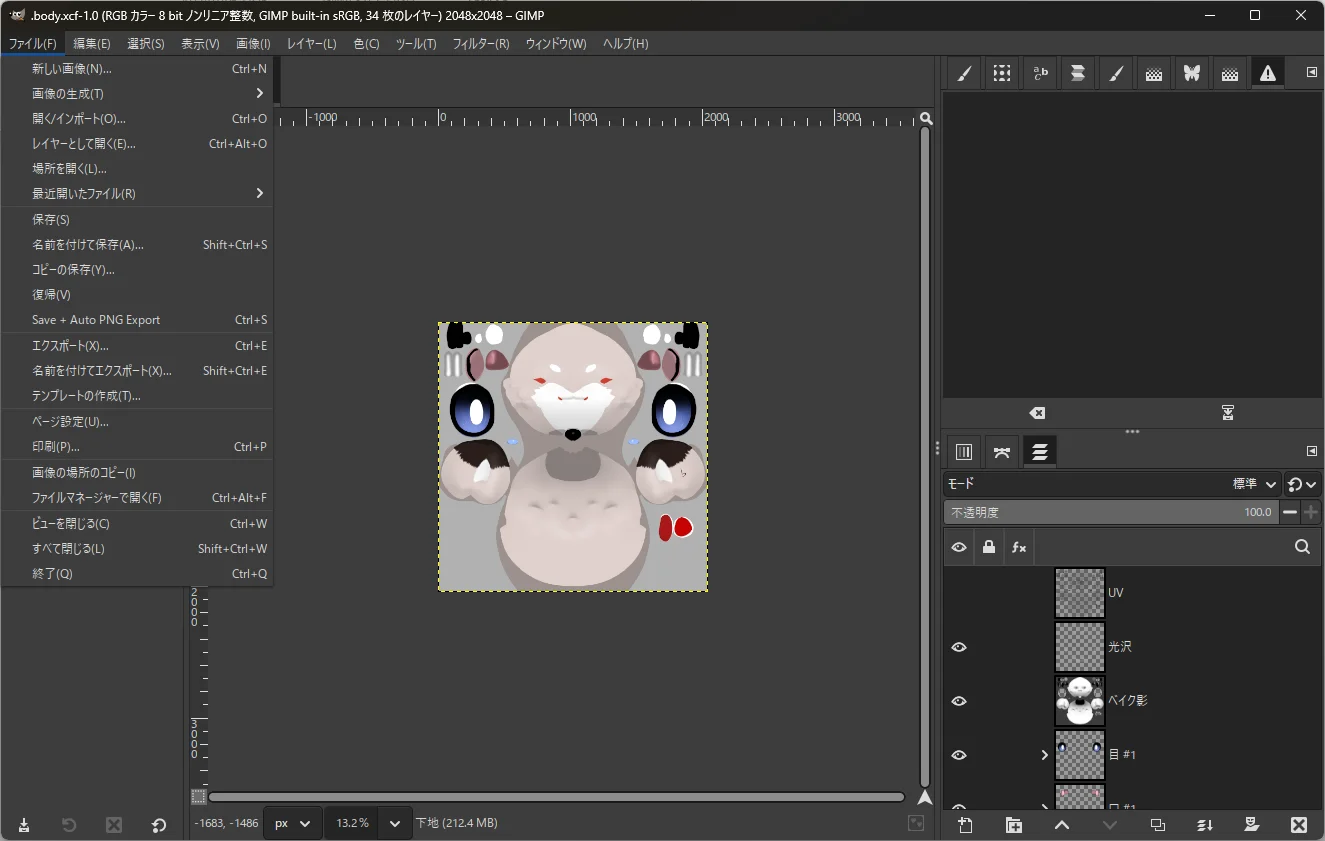The image size is (1325, 841).
Task: Toggle the quick mask button below vertical ruler
Action: (x=199, y=797)
